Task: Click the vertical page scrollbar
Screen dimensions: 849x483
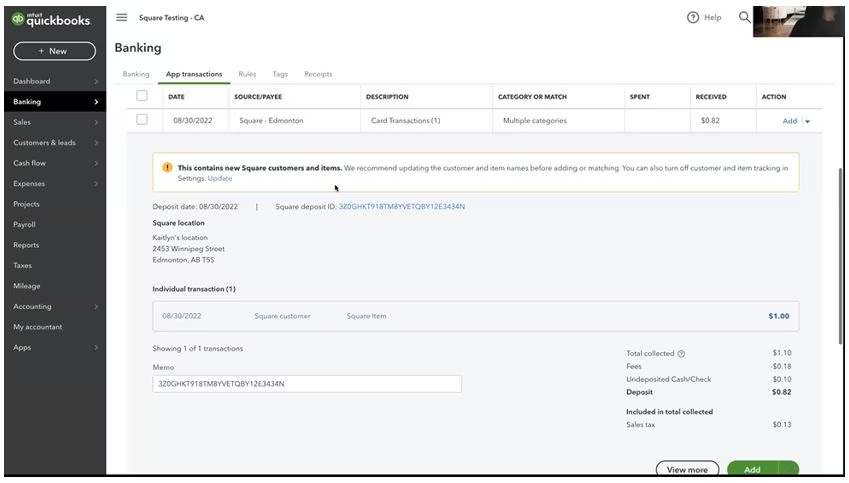Action: [840, 256]
